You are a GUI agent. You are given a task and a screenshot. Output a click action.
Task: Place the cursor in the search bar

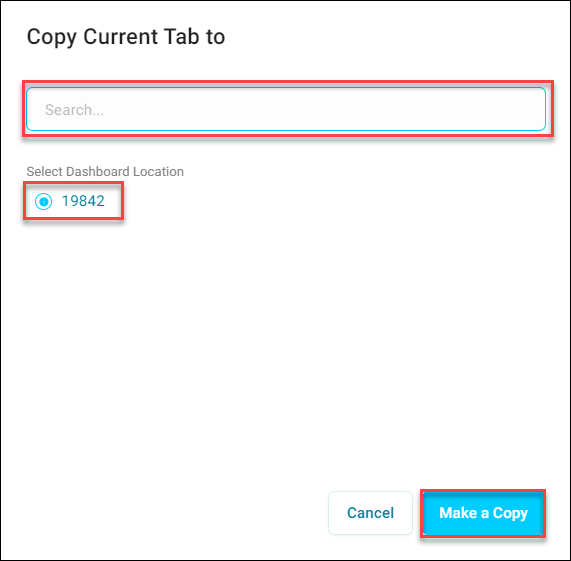coord(286,109)
